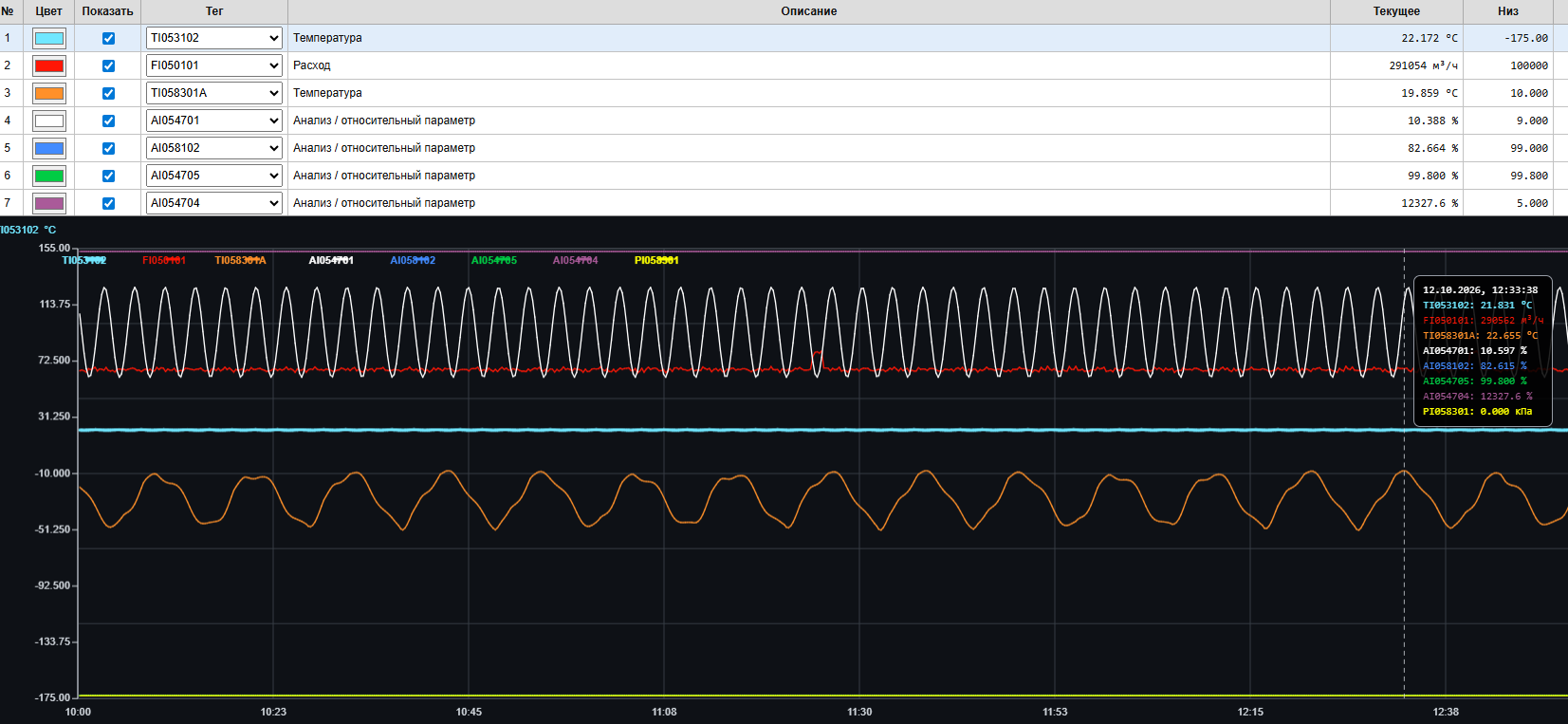Uncheck the show checkbox for TI053102
The width and height of the screenshot is (1568, 724).
pos(108,39)
